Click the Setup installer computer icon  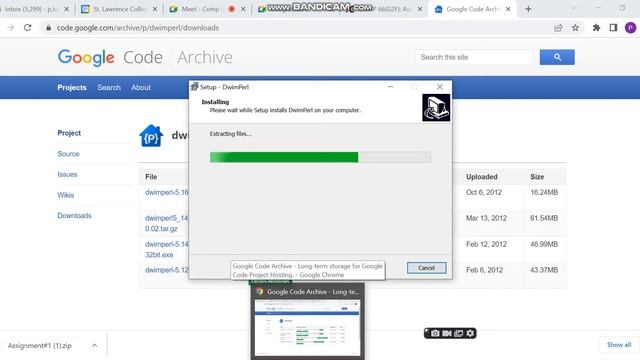click(x=436, y=108)
